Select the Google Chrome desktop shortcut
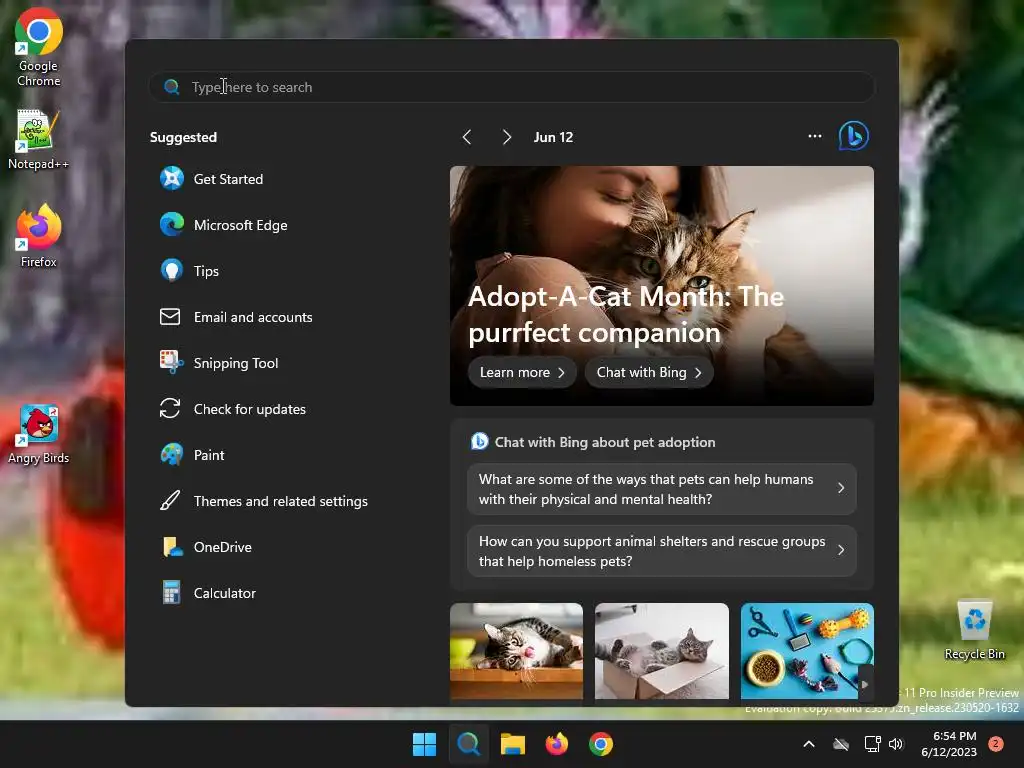Screen dimensions: 1024x768 coord(39,47)
